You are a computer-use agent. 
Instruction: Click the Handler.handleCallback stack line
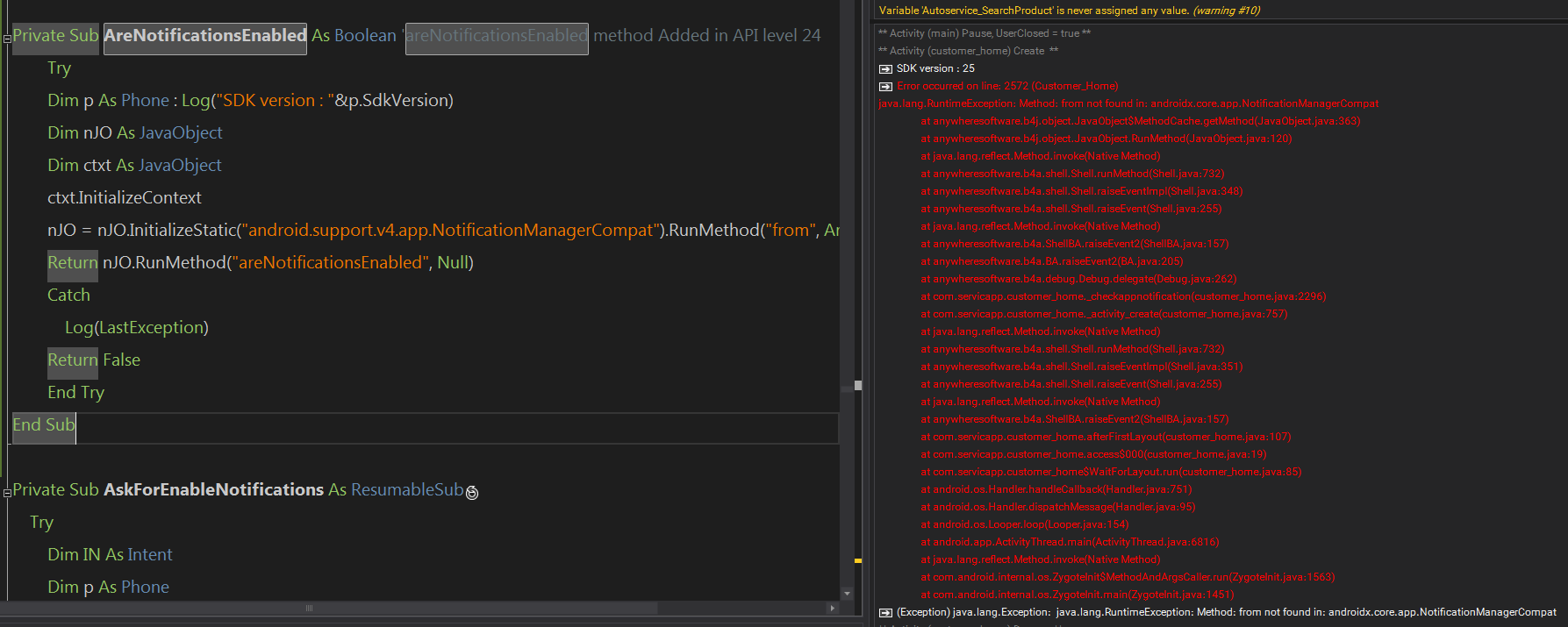[x=1056, y=489]
